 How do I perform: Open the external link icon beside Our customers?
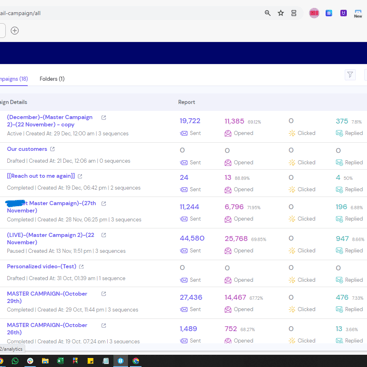(52, 149)
